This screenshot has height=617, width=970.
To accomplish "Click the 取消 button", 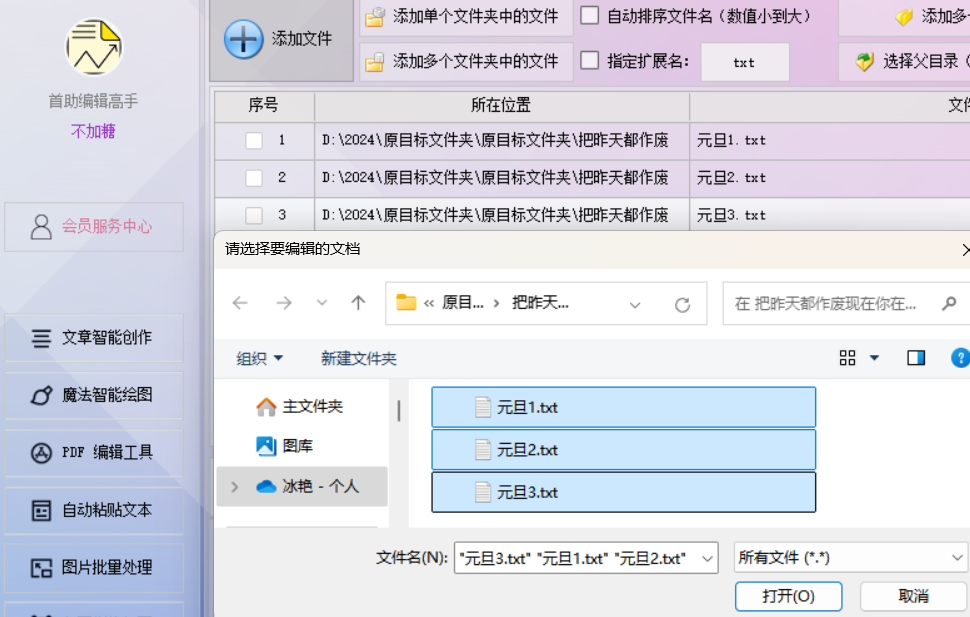I will [x=914, y=597].
